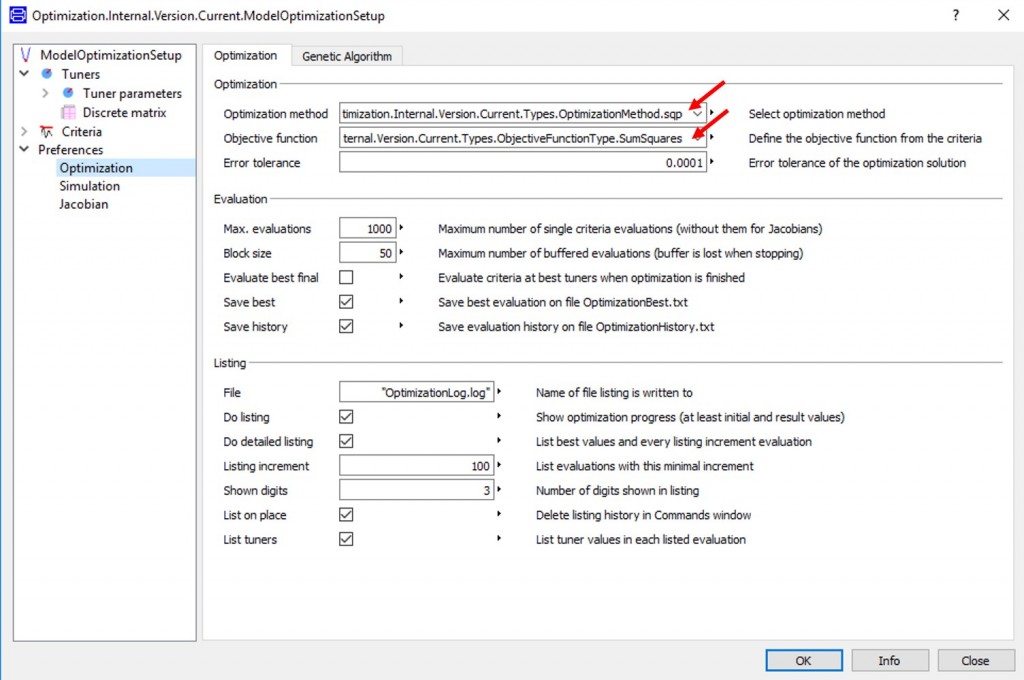The image size is (1024, 680).
Task: Click arrow beside Optimization method field
Action: click(712, 113)
